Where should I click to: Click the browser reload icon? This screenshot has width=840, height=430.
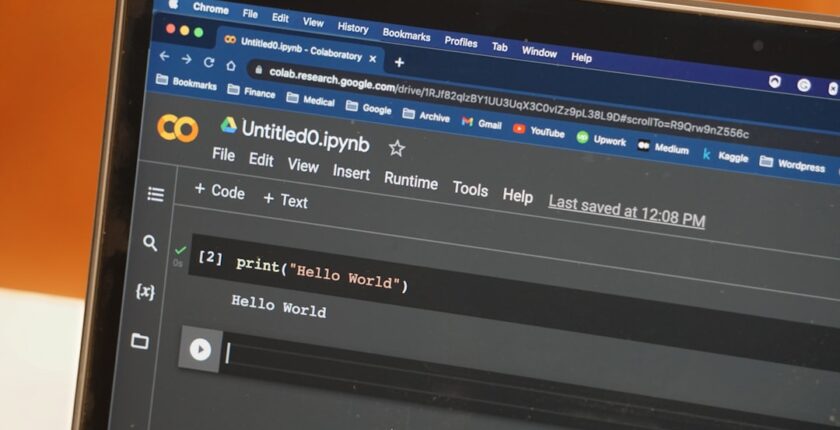[209, 61]
